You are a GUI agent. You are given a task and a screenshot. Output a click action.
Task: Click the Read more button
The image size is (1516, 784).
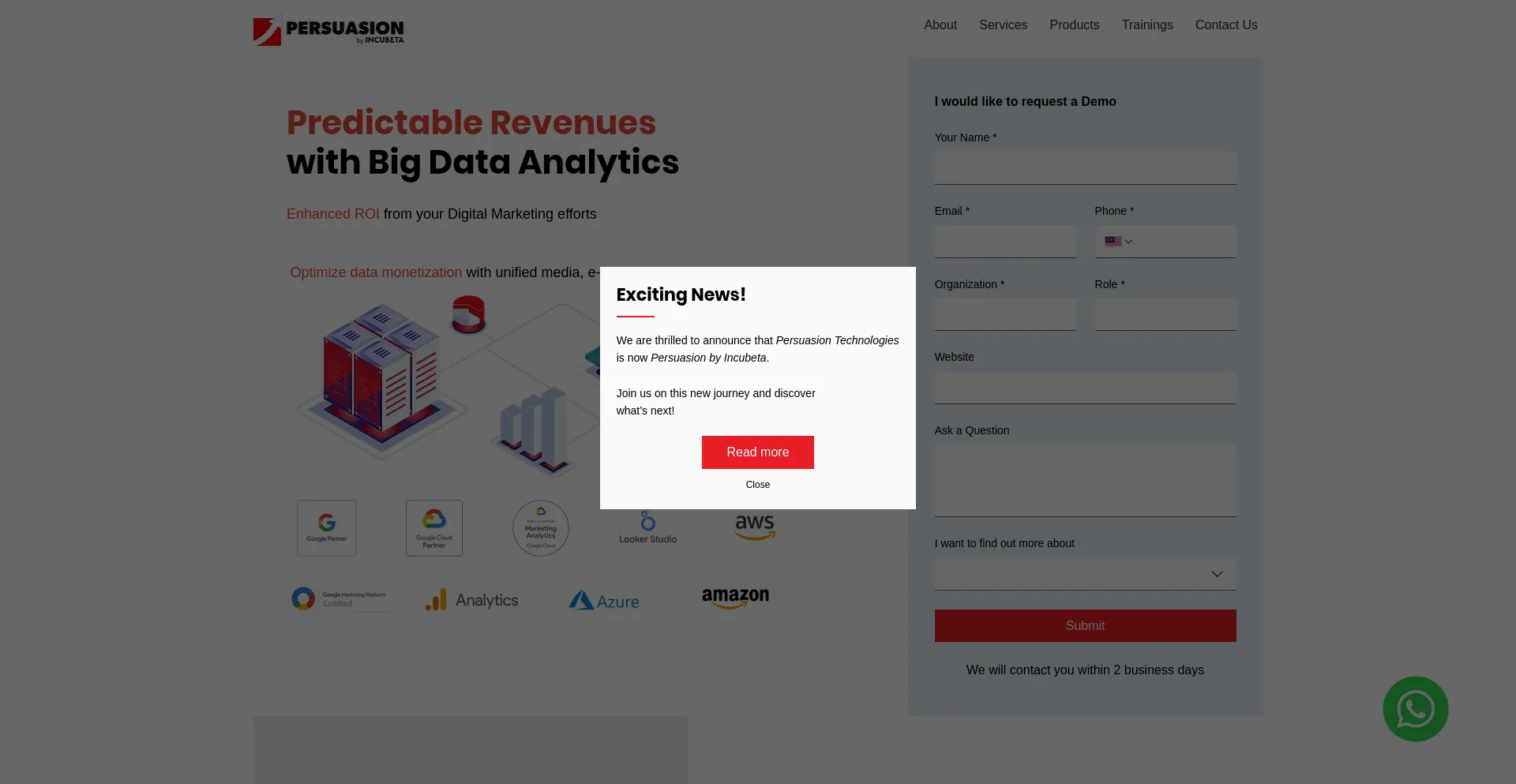(x=757, y=452)
